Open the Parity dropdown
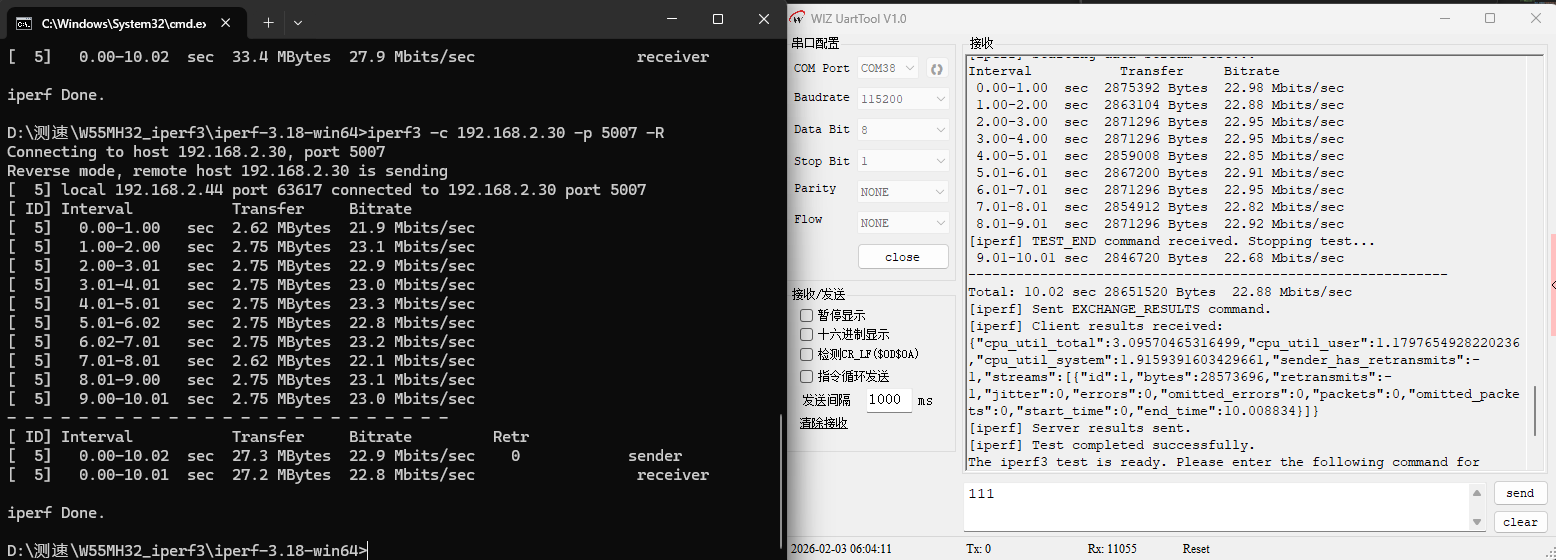 pyautogui.click(x=903, y=191)
